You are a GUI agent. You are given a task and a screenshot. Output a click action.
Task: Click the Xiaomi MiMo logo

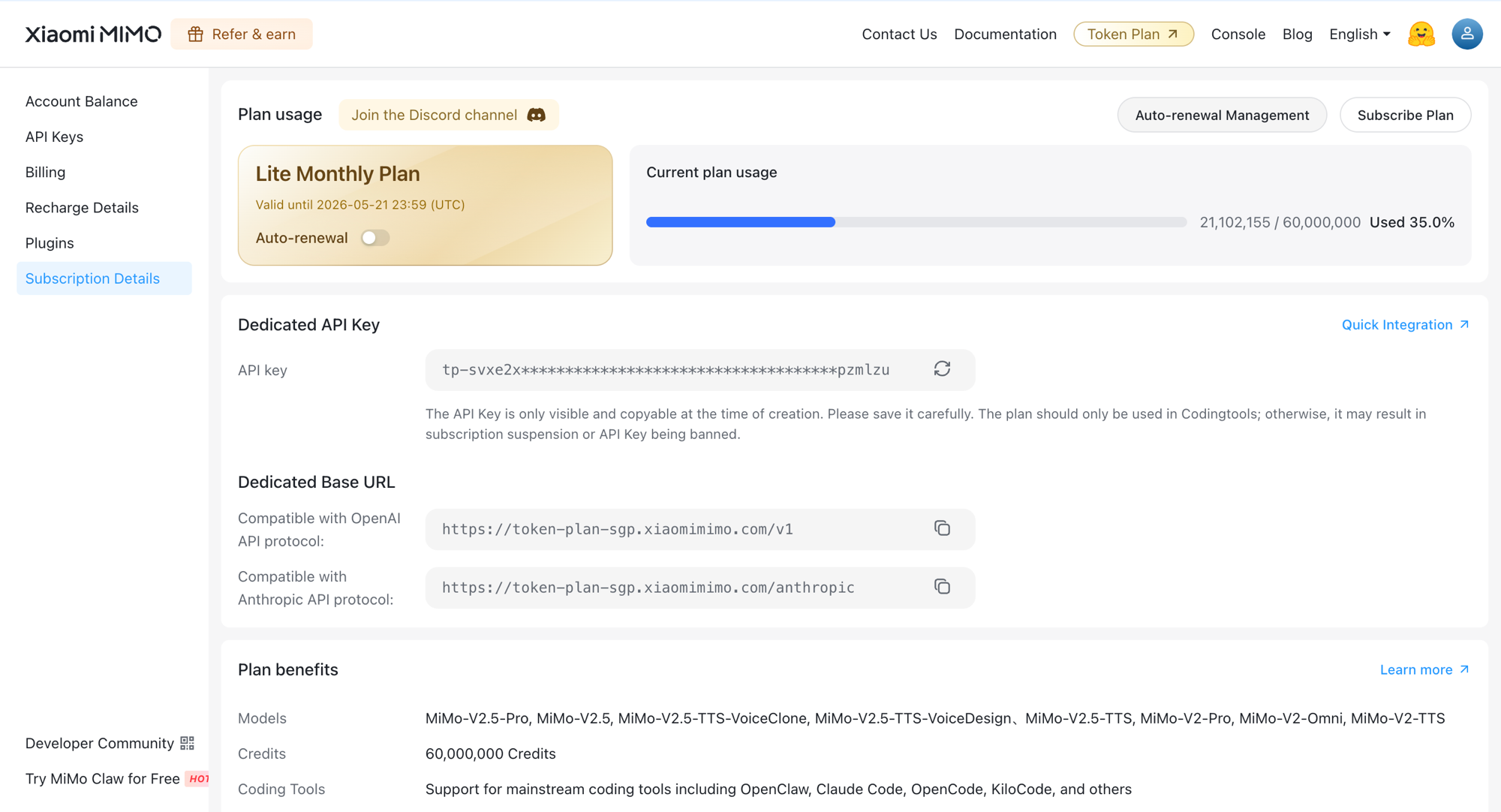93,34
